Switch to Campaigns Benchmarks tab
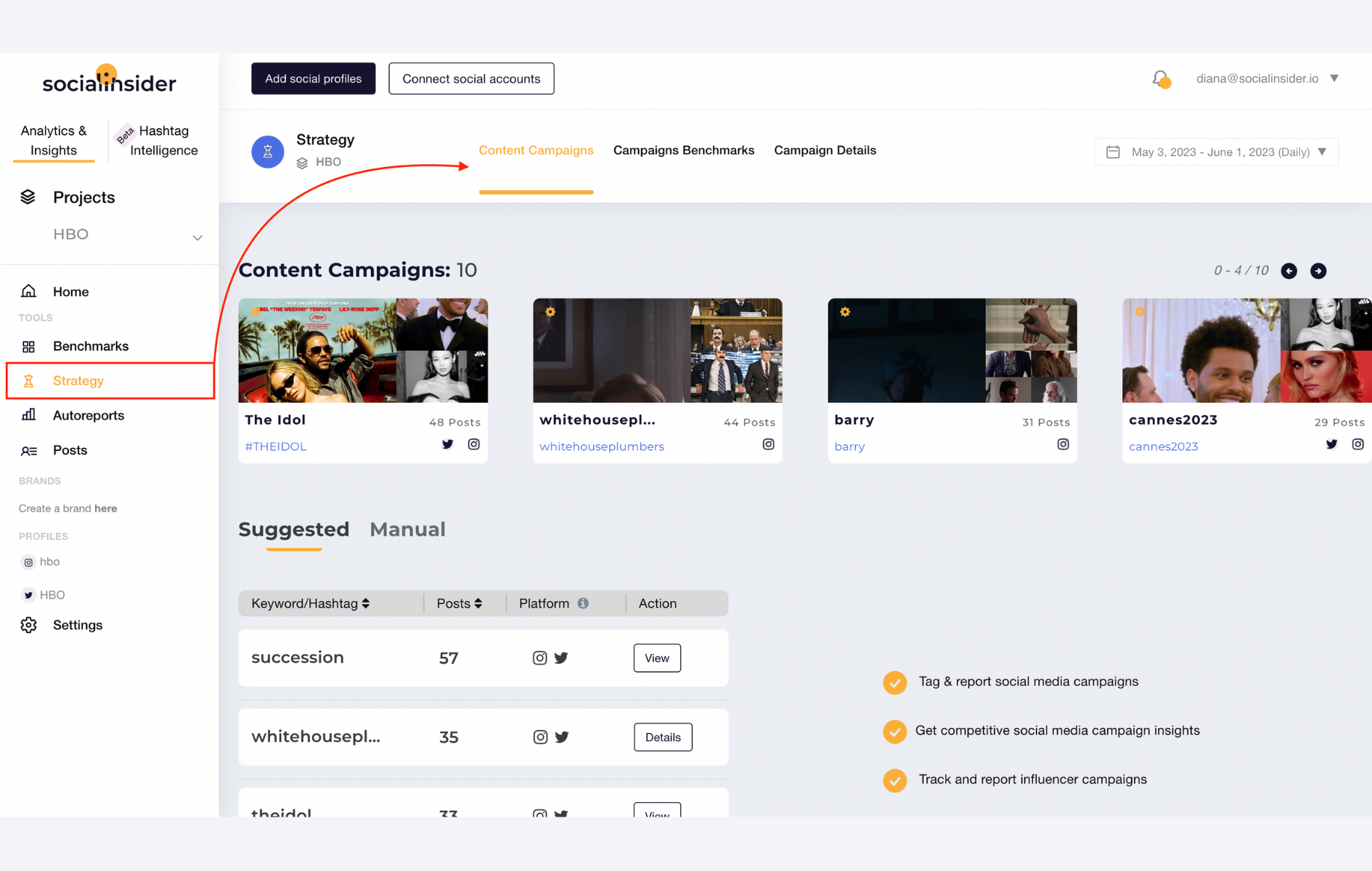The width and height of the screenshot is (1372, 871). (x=684, y=150)
